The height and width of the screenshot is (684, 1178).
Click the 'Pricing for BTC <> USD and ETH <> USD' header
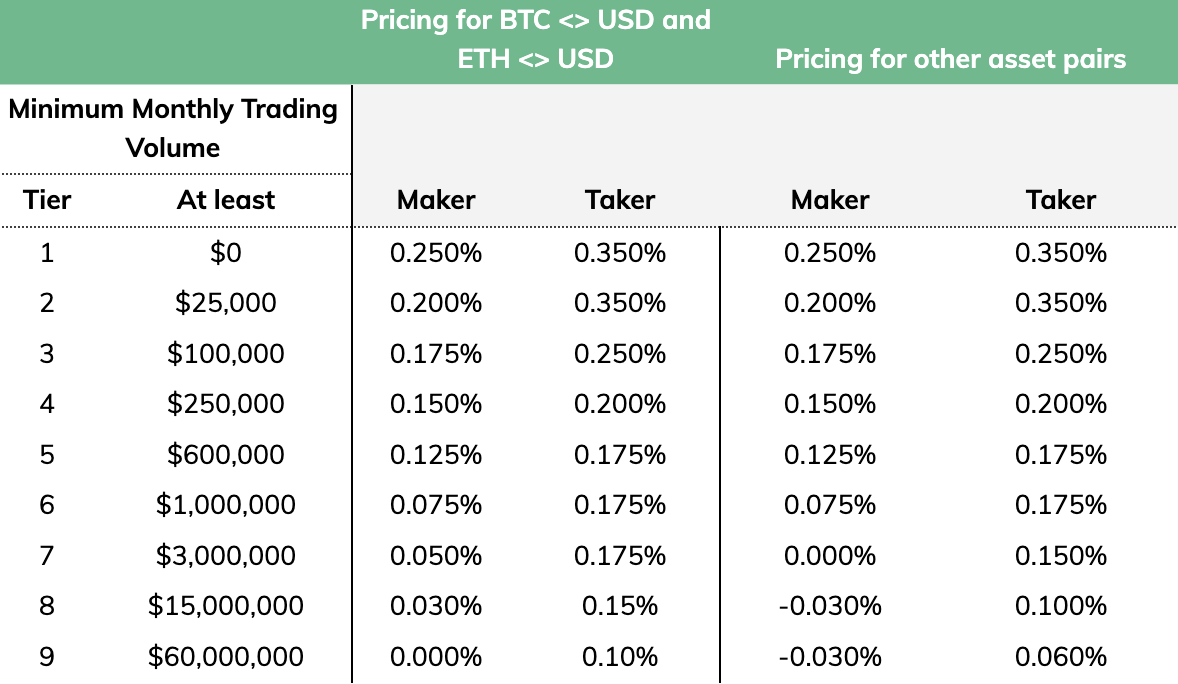tap(536, 39)
